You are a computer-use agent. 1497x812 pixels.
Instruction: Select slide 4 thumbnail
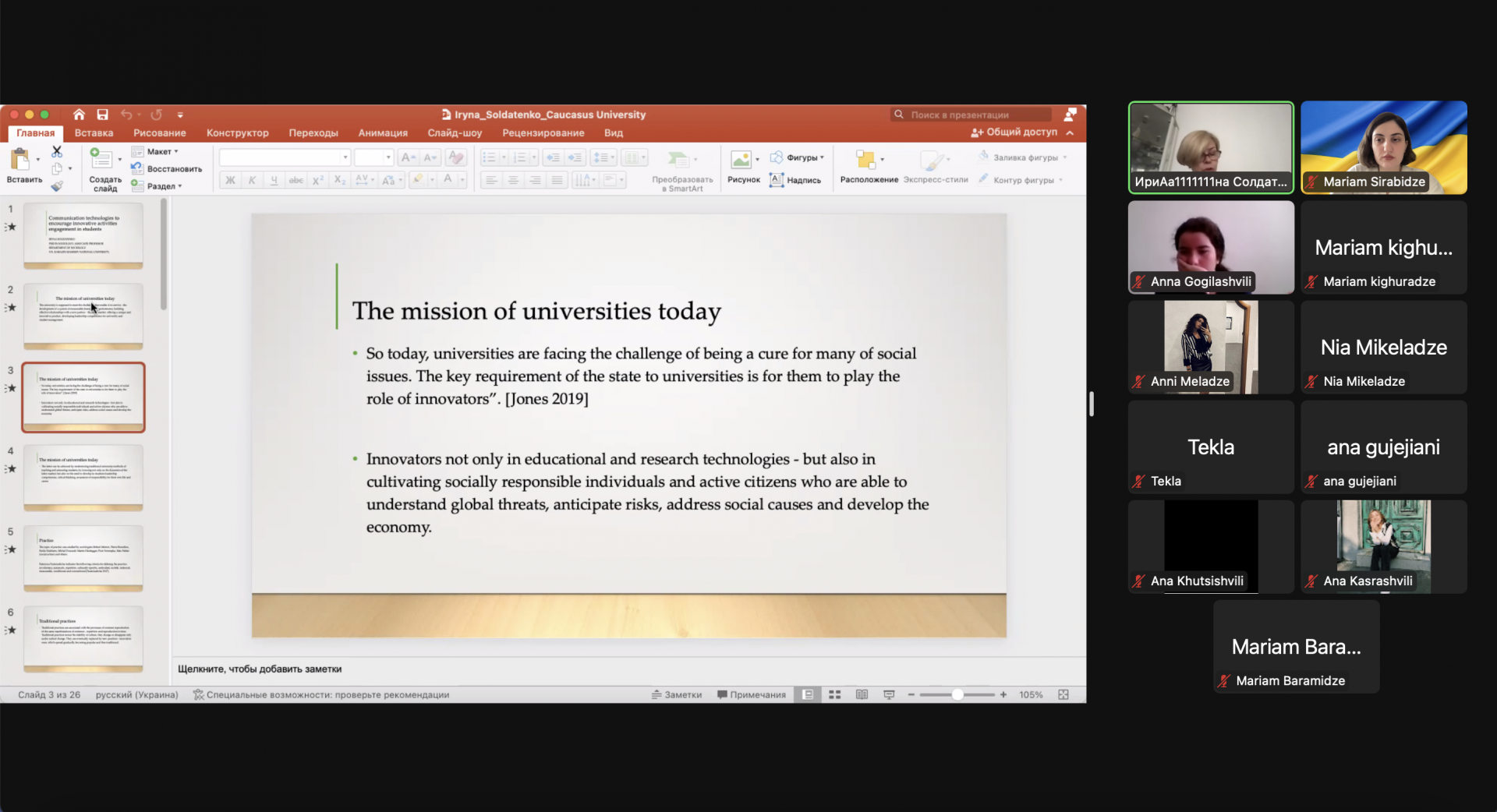[x=83, y=477]
